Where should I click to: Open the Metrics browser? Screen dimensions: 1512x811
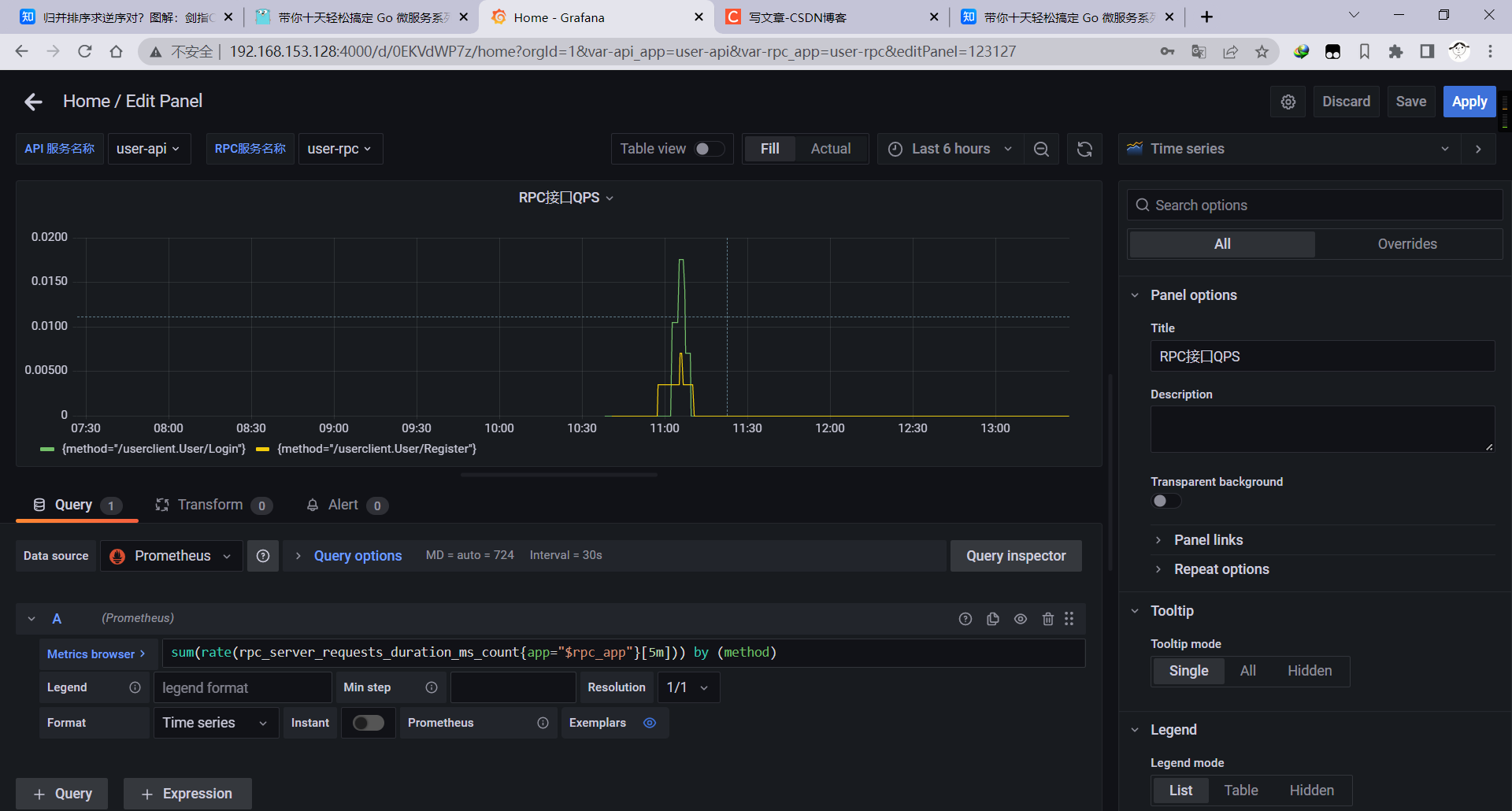(x=96, y=654)
